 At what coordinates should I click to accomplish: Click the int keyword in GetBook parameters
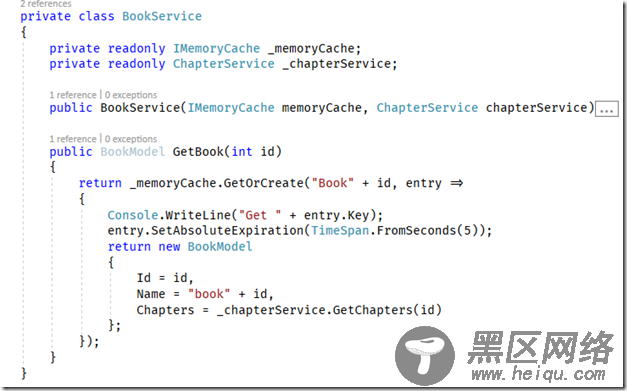(x=242, y=152)
